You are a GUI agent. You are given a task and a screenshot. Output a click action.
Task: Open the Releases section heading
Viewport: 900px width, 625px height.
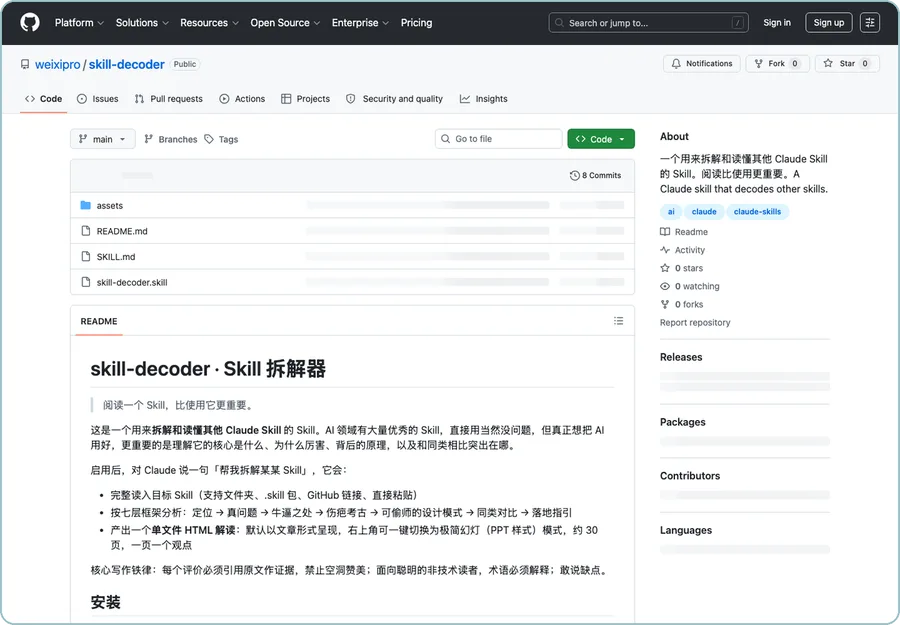(681, 357)
